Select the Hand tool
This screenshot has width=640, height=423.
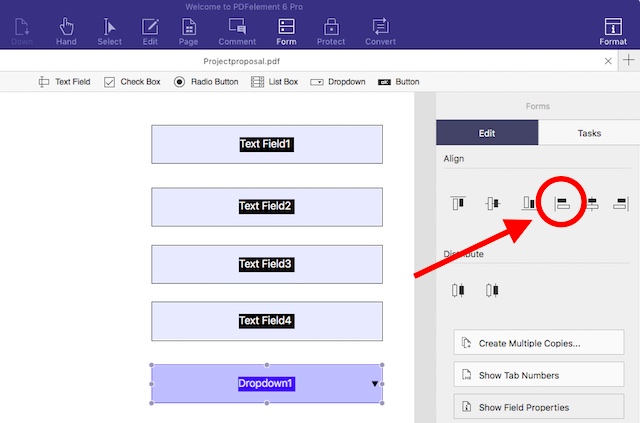pyautogui.click(x=66, y=31)
